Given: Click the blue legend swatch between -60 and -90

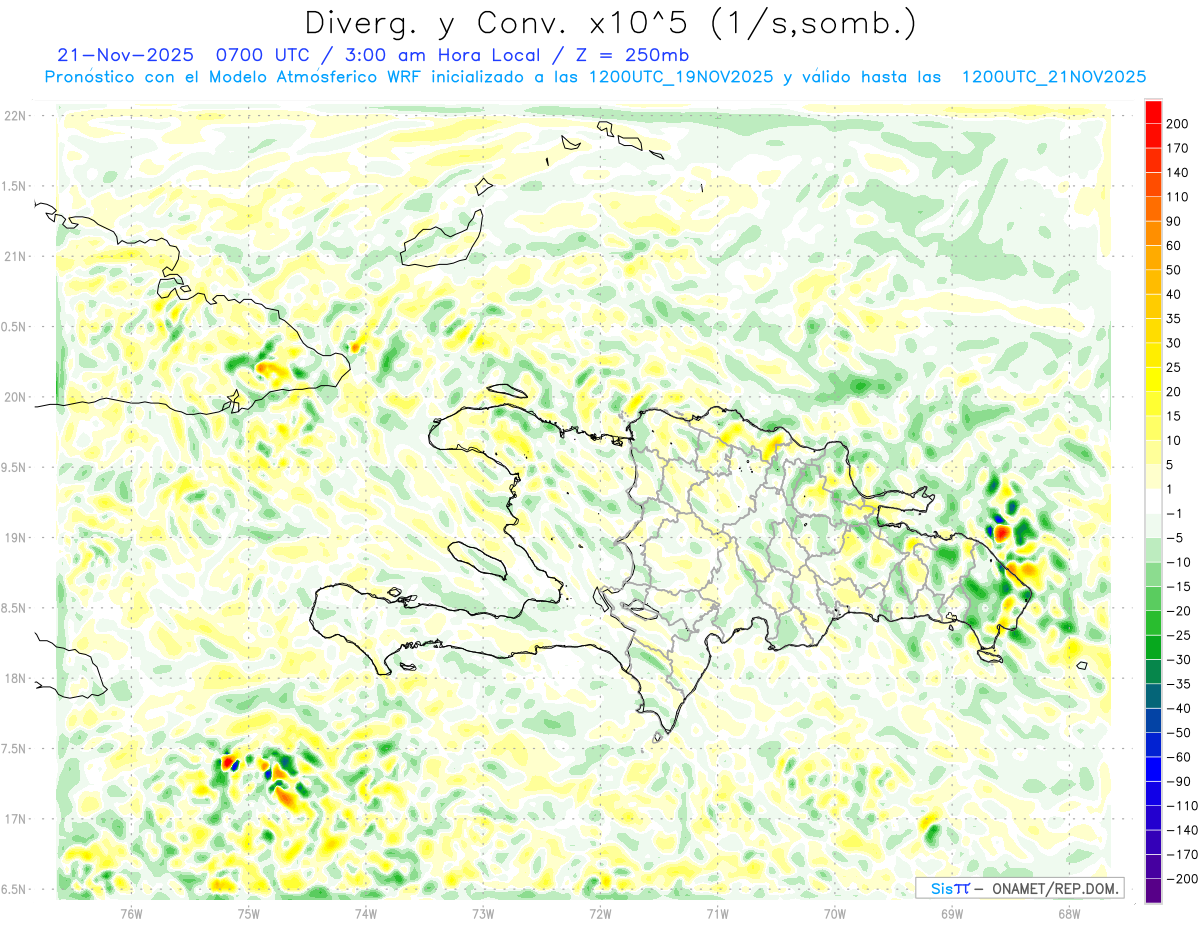Looking at the screenshot, I should 1153,770.
